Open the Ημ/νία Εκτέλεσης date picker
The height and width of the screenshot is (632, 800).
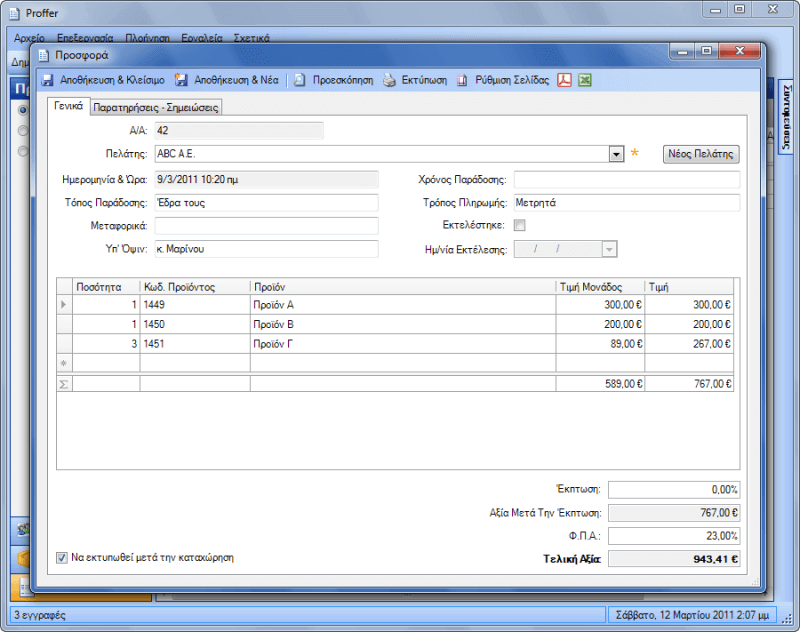pos(609,249)
